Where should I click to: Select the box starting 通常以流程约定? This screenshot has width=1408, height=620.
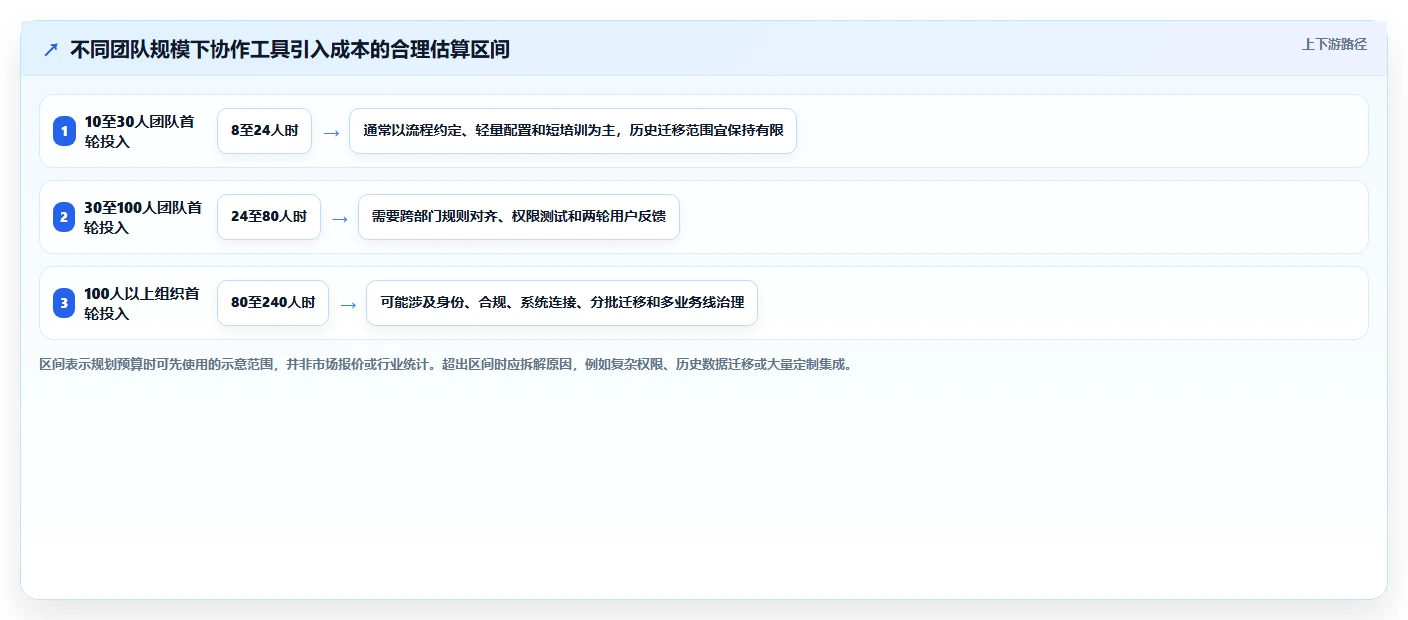(x=573, y=131)
